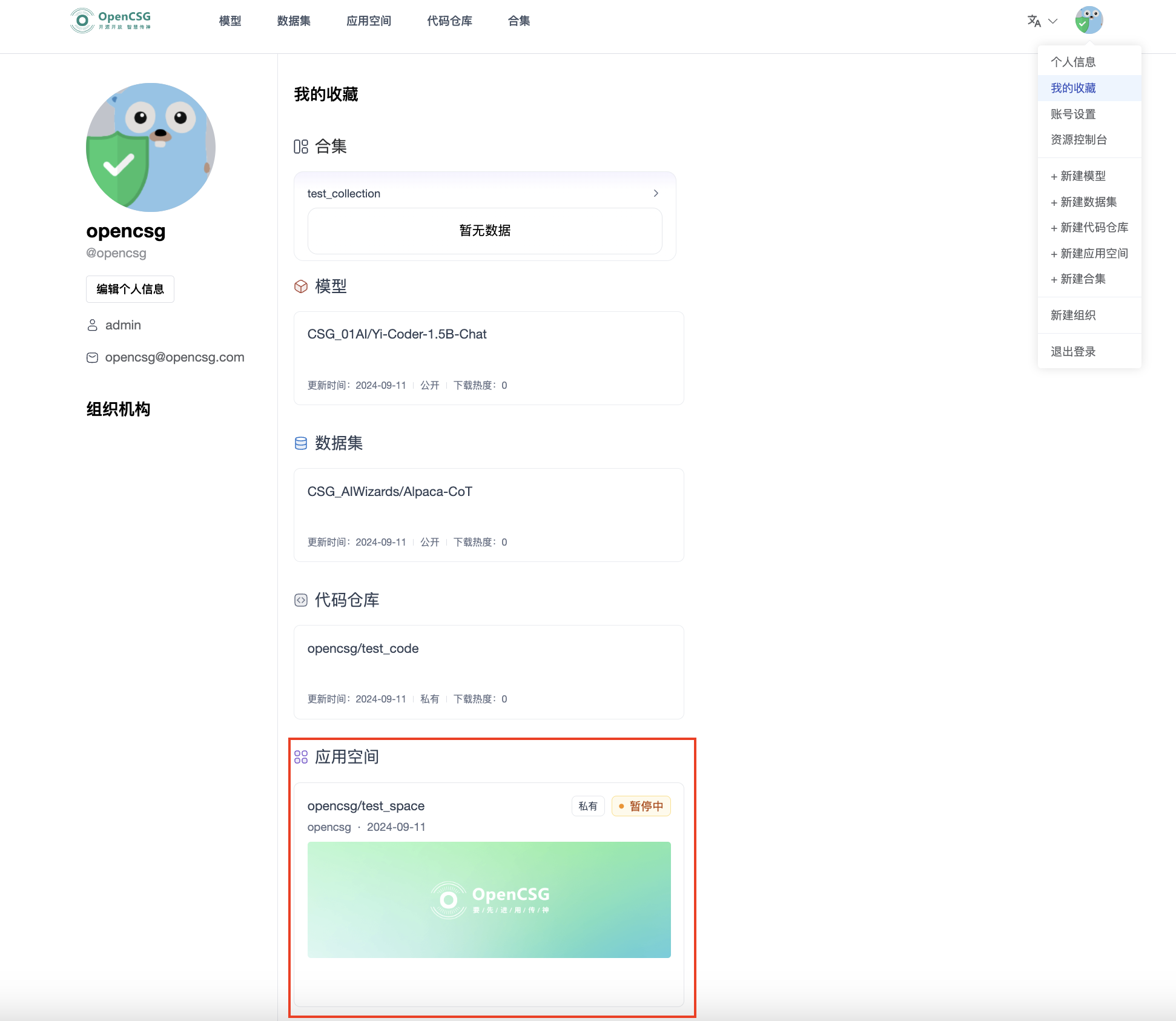Click the collections section grid icon
Screen dimensions: 1176x1021
301,147
